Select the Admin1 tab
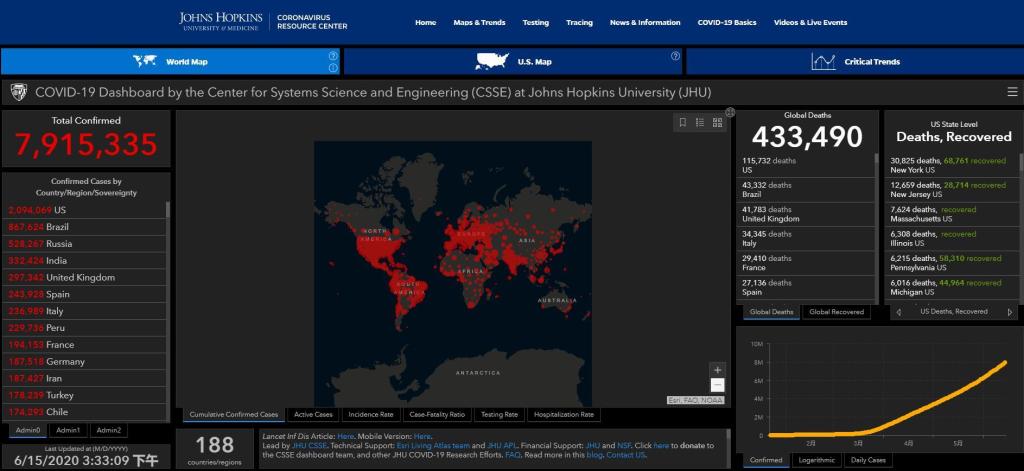Image resolution: width=1024 pixels, height=471 pixels. click(x=68, y=430)
